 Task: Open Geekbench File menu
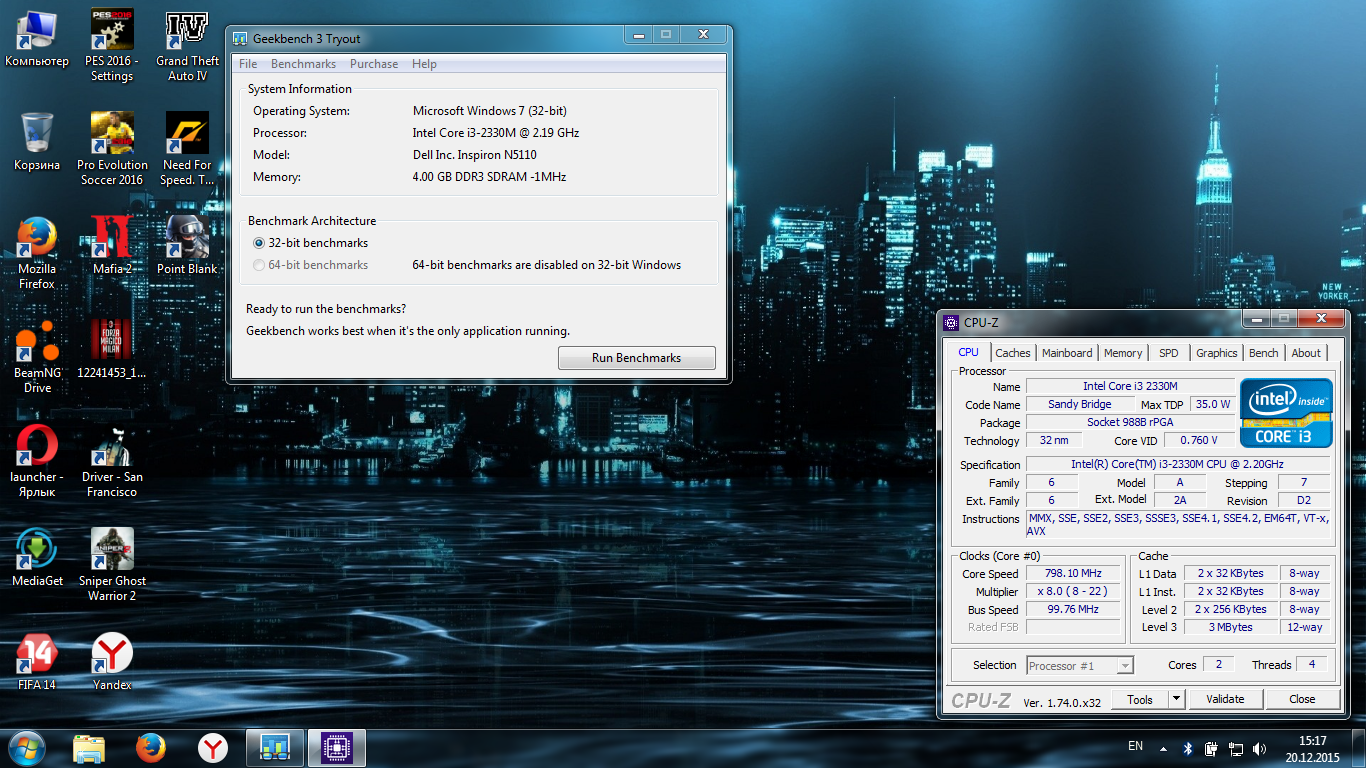point(248,64)
